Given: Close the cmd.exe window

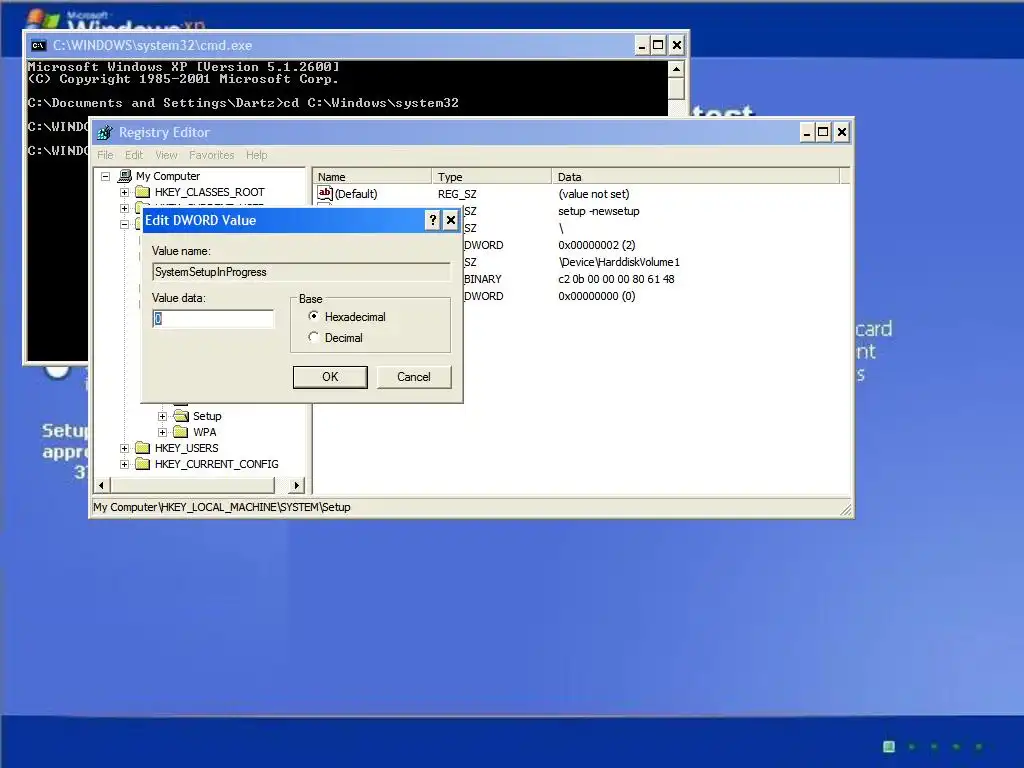Looking at the screenshot, I should pyautogui.click(x=677, y=45).
